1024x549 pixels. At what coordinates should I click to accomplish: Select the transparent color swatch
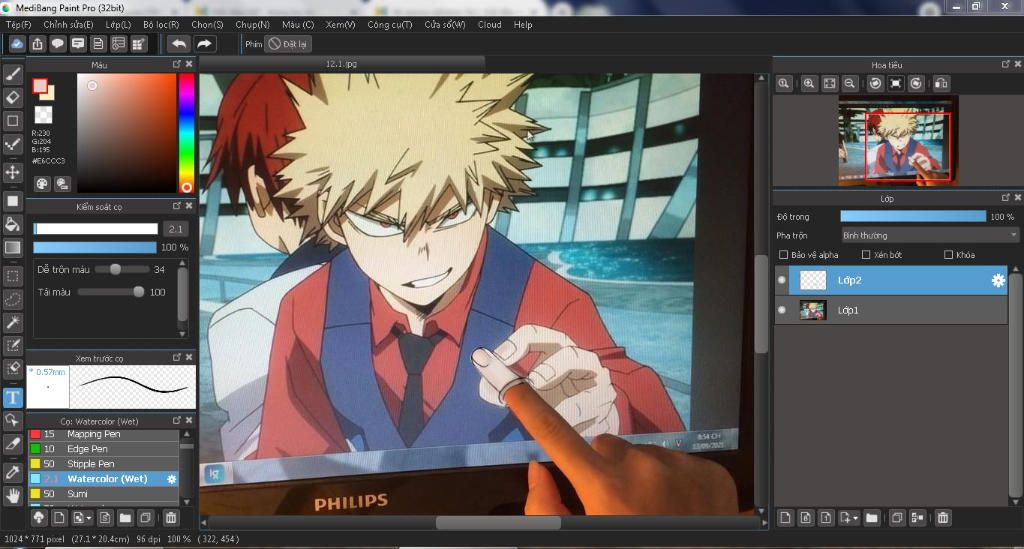[43, 115]
